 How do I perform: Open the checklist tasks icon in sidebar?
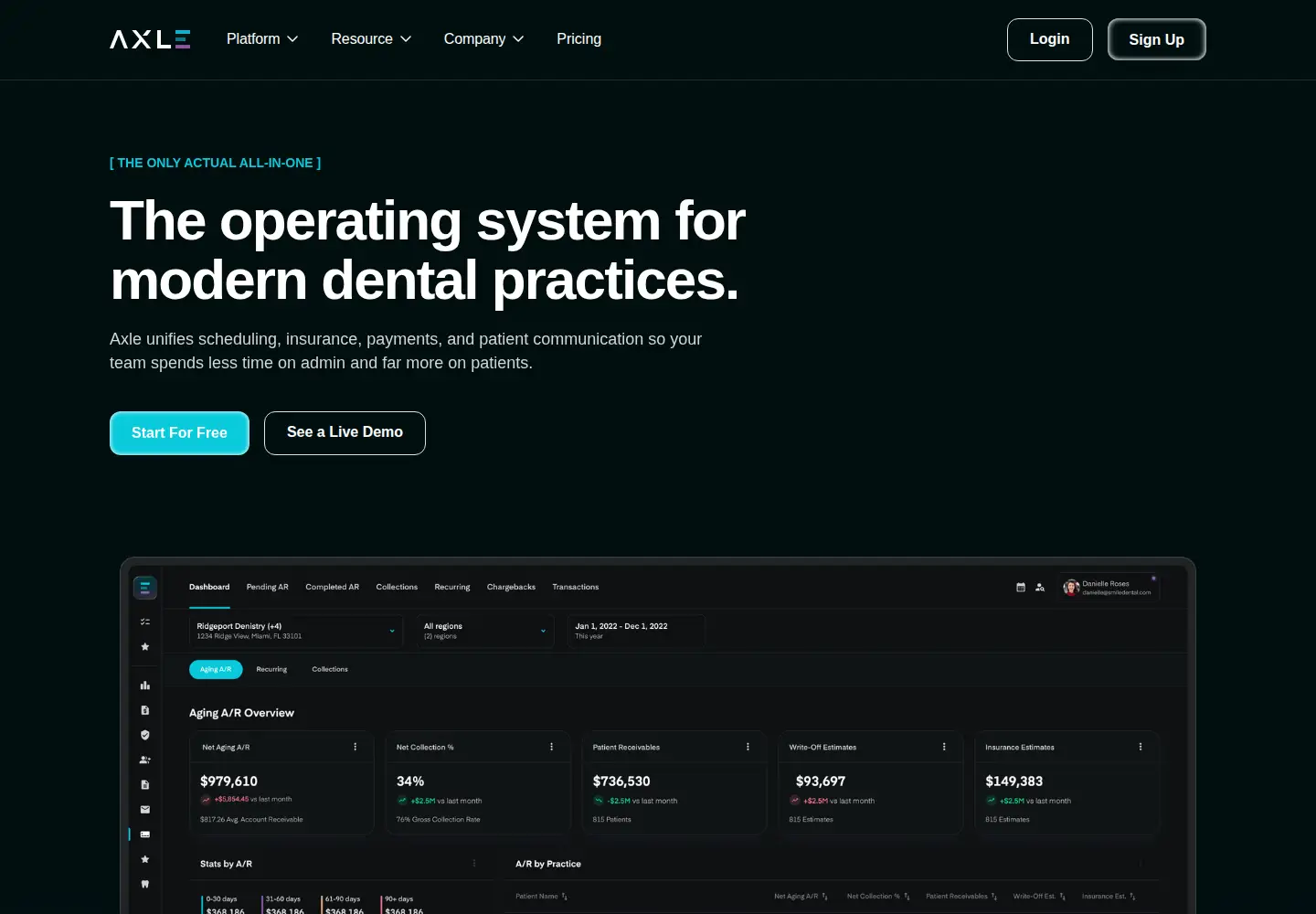tap(145, 622)
